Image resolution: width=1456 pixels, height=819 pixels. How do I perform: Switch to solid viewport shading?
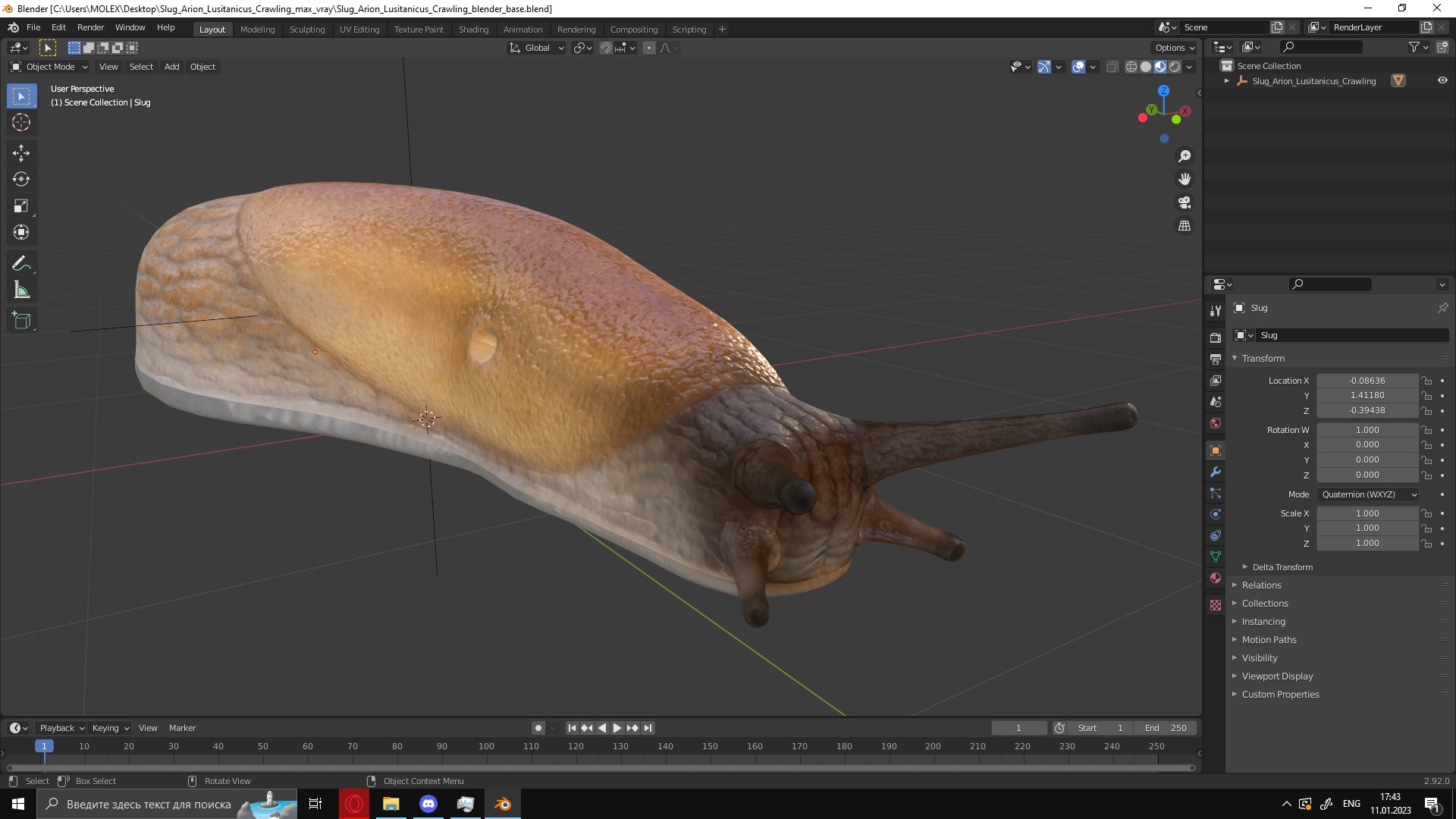click(1146, 67)
